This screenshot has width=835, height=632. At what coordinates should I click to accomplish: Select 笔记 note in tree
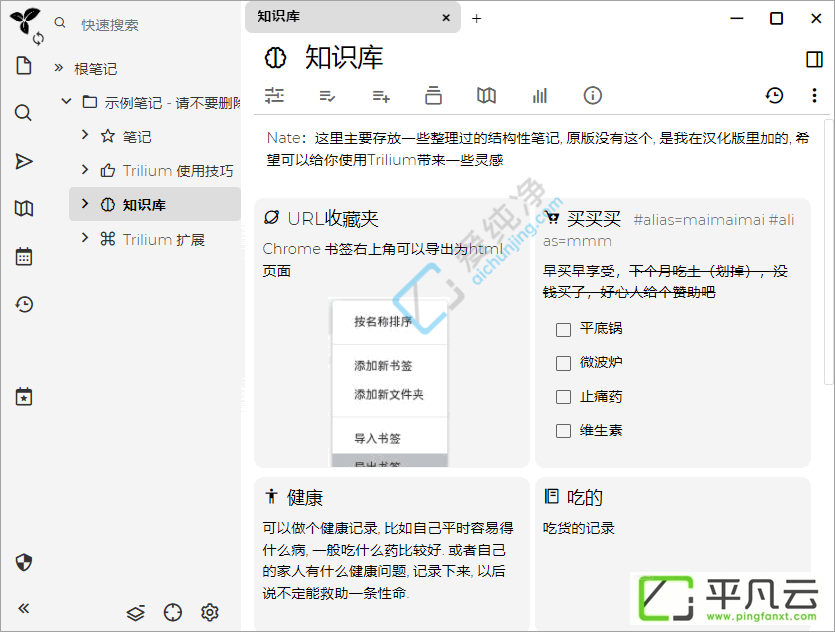pos(137,137)
